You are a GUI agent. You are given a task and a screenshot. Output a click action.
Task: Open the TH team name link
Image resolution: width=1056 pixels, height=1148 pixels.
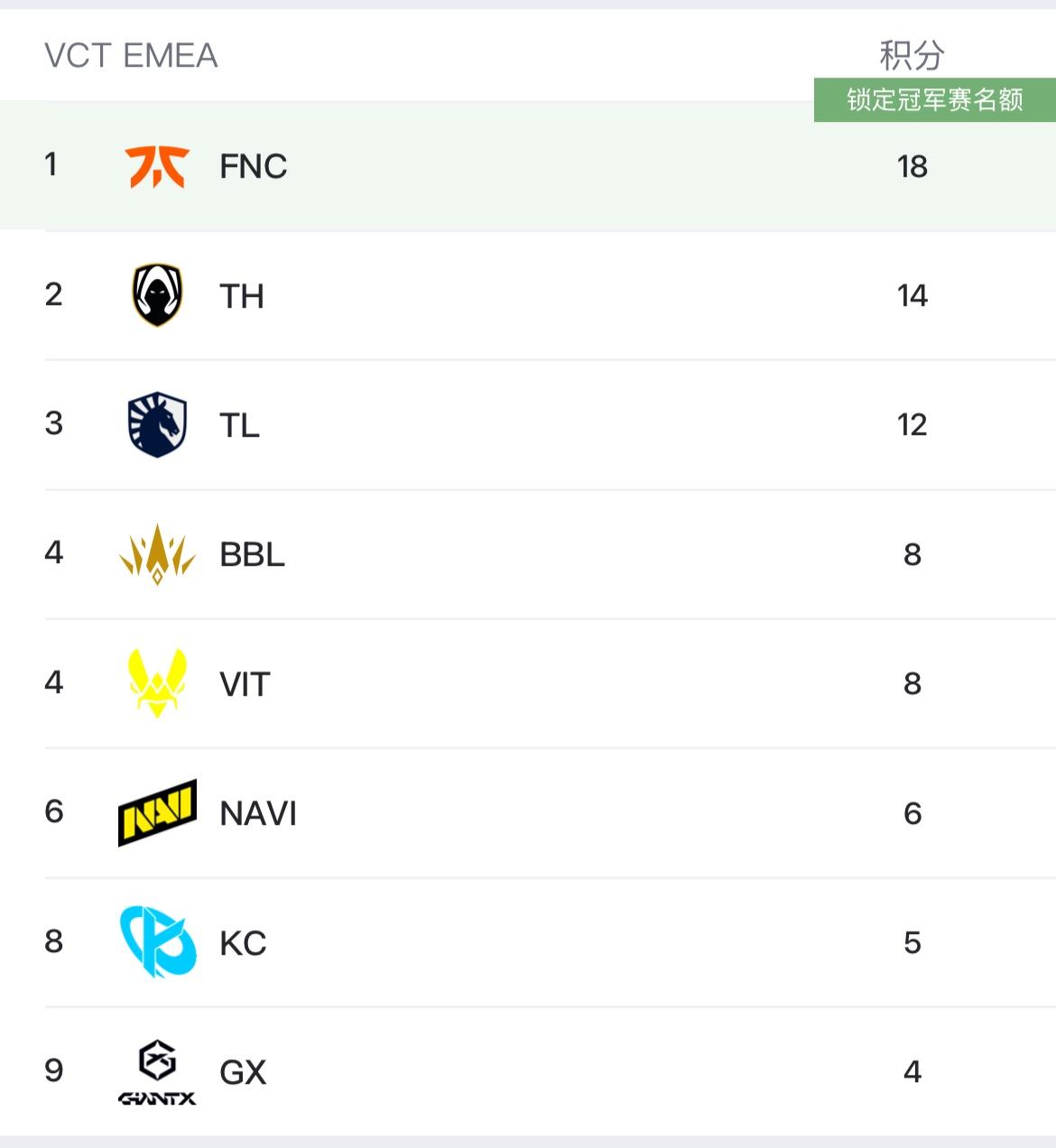[x=242, y=296]
